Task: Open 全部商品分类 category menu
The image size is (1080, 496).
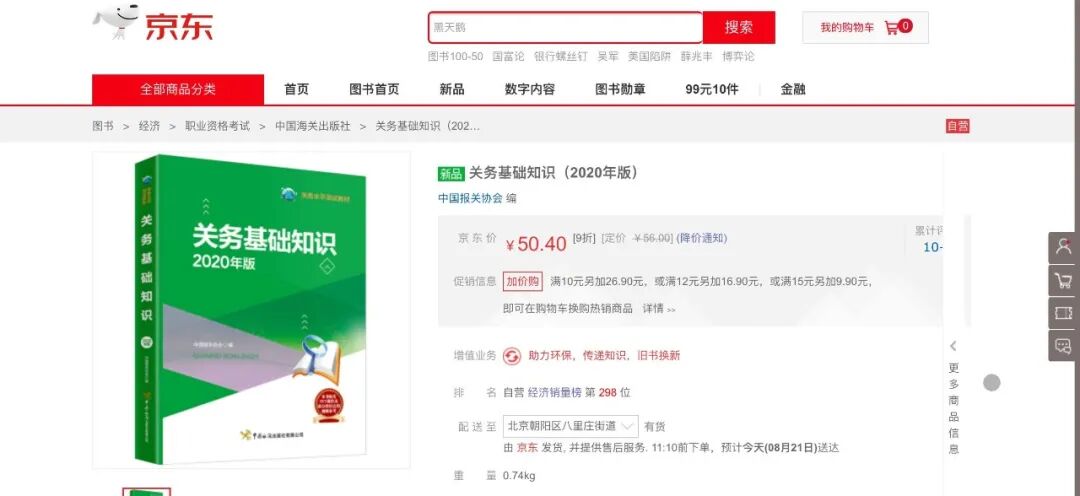Action: 178,89
